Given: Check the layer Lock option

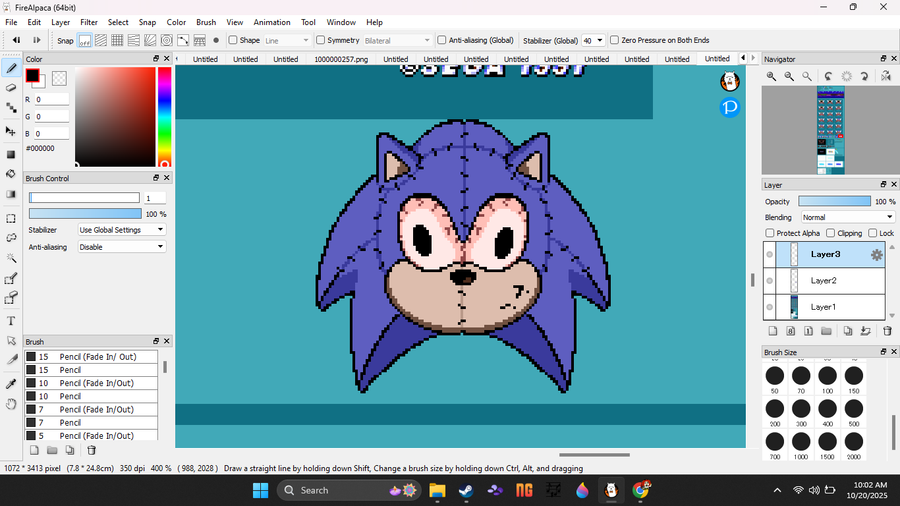Looking at the screenshot, I should click(x=872, y=233).
